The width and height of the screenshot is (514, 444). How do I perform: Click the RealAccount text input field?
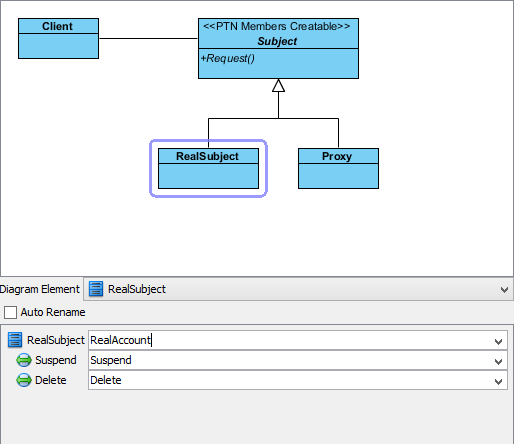[x=298, y=340]
